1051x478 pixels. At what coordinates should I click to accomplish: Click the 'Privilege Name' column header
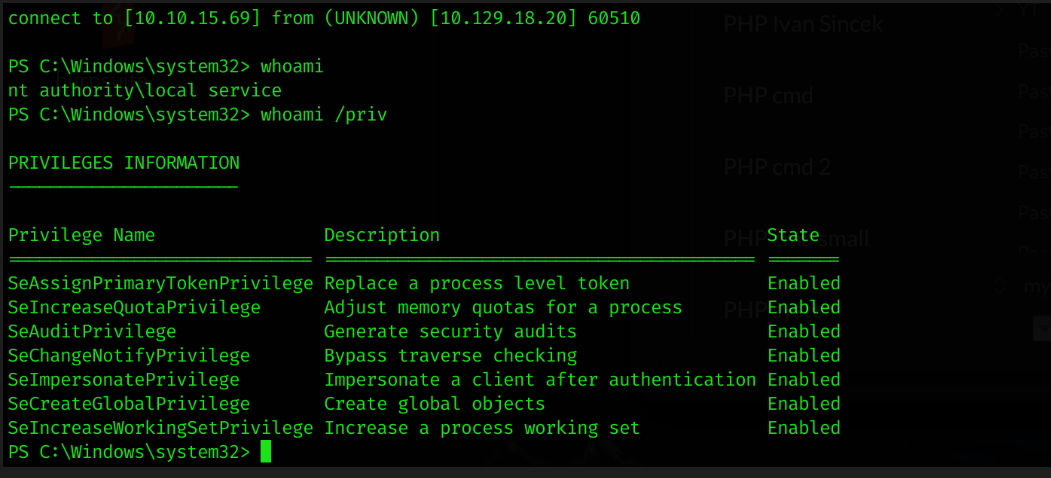(x=82, y=235)
